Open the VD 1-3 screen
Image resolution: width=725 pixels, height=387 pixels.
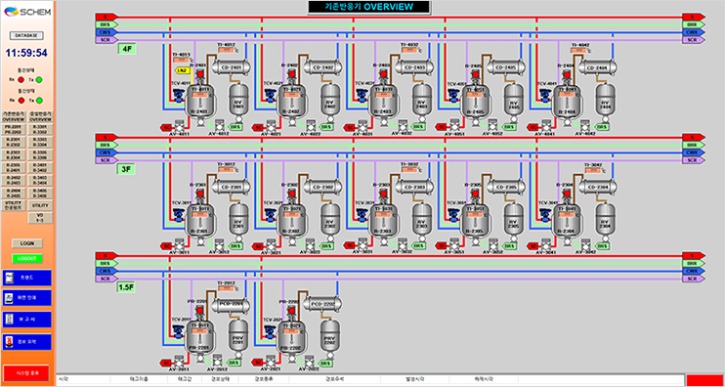click(41, 218)
